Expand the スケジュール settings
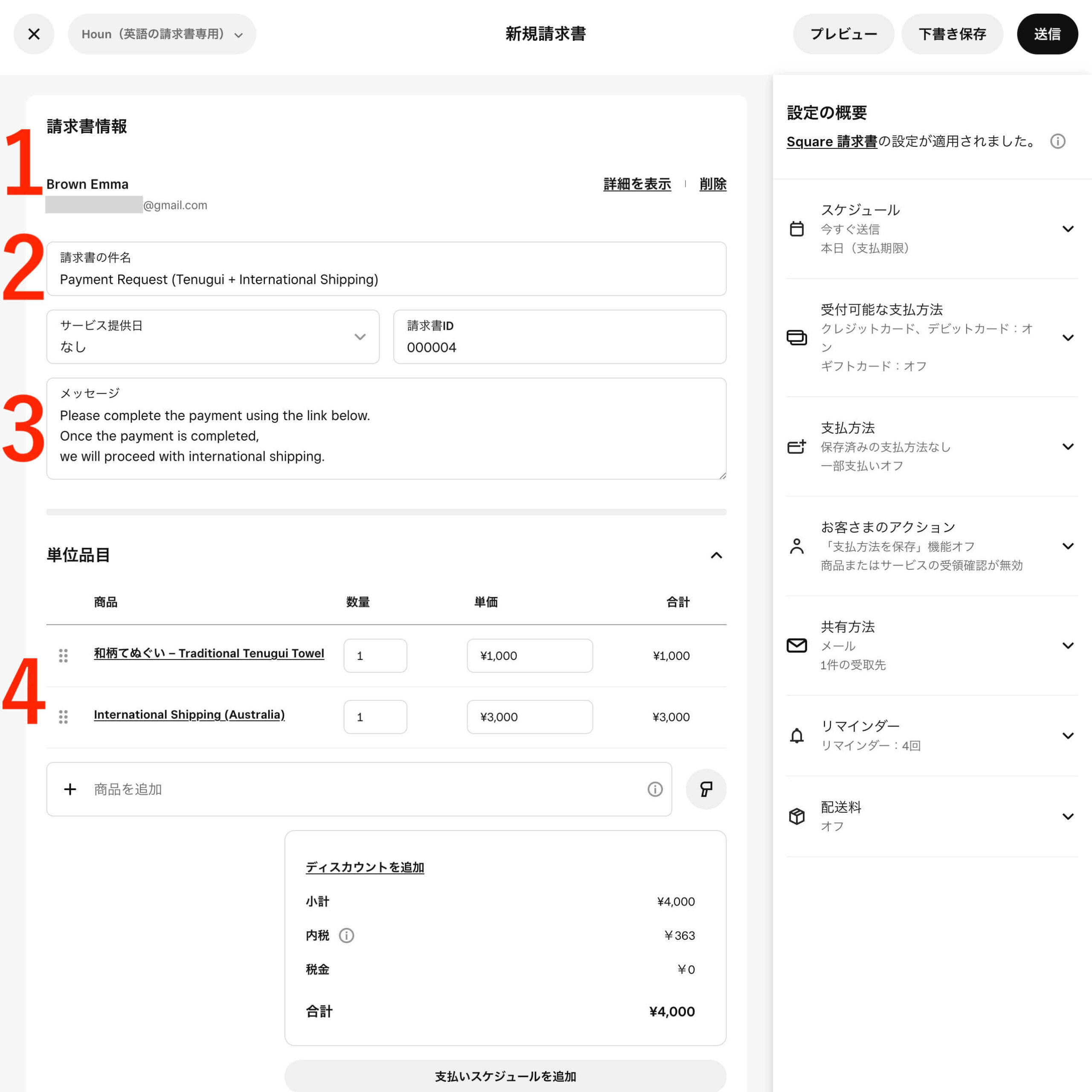 tap(1068, 229)
